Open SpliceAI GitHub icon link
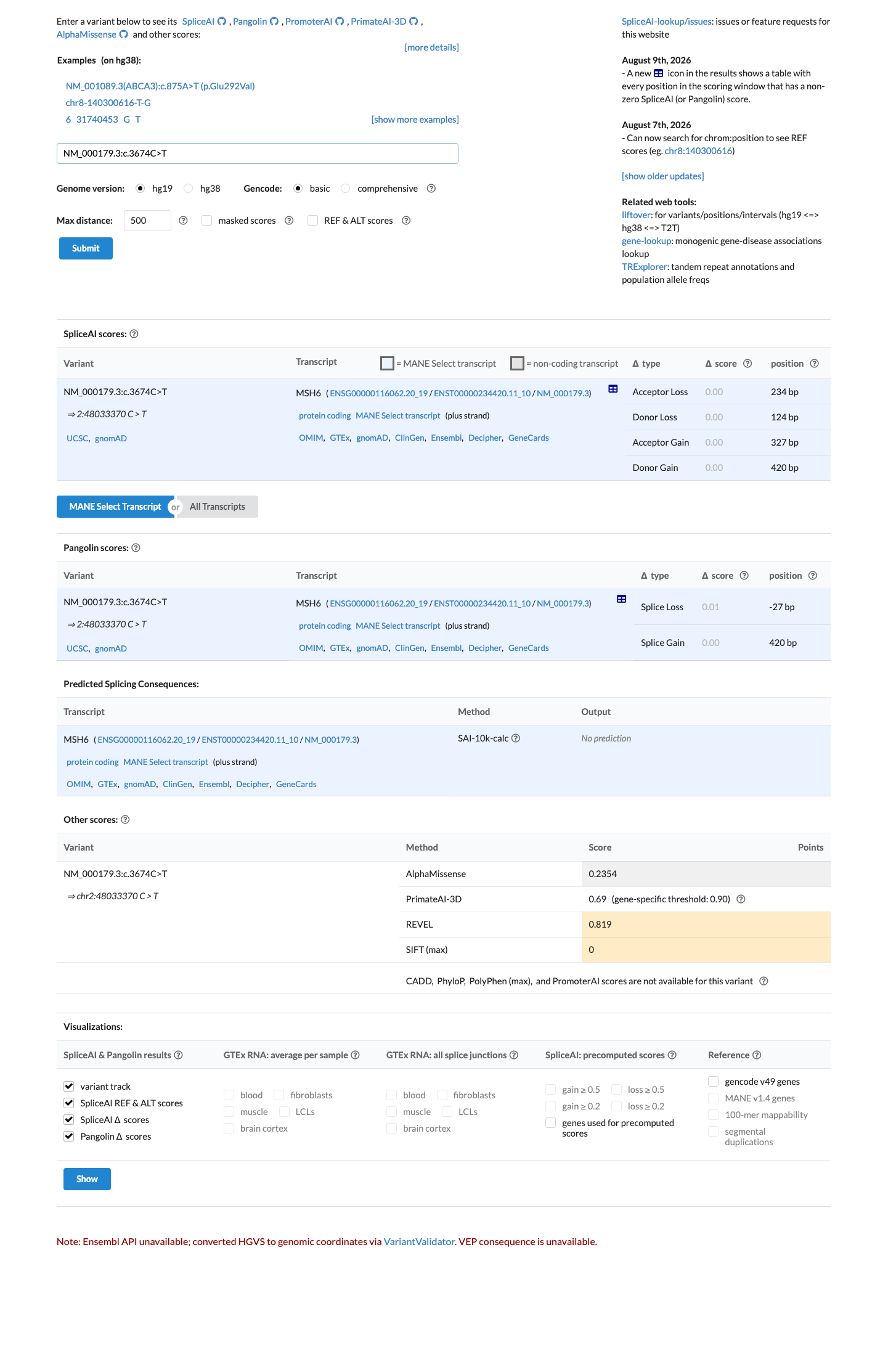 tap(222, 22)
